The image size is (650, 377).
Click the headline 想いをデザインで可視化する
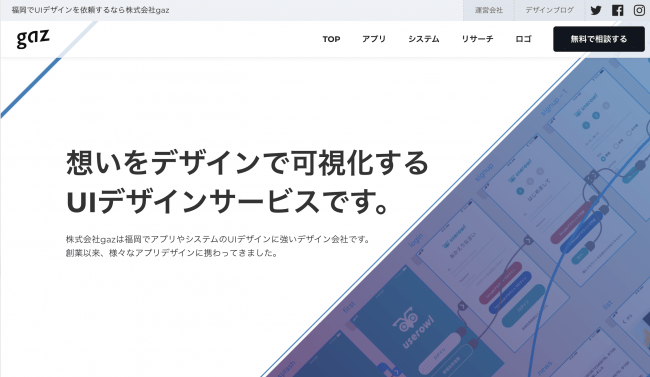pos(247,163)
